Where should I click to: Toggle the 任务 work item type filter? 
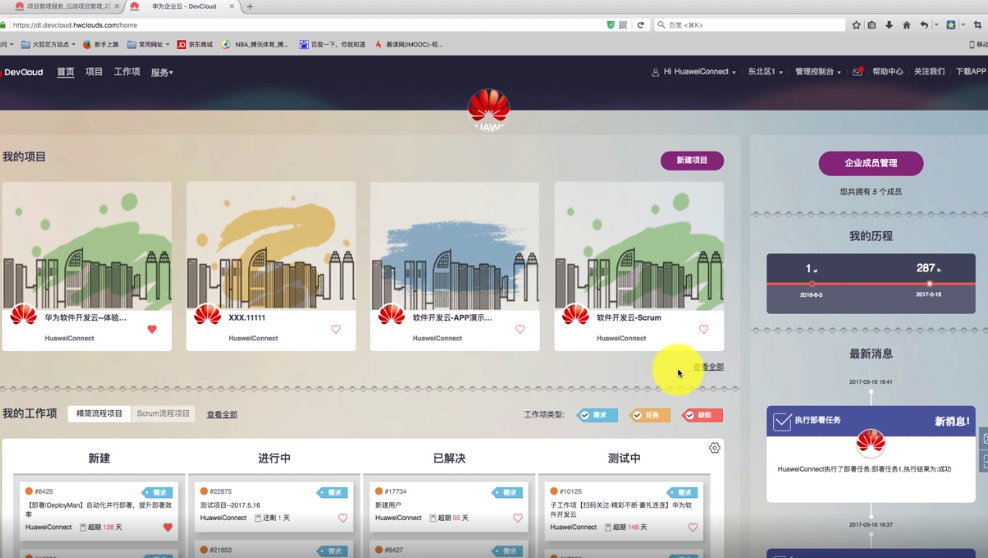coord(650,415)
